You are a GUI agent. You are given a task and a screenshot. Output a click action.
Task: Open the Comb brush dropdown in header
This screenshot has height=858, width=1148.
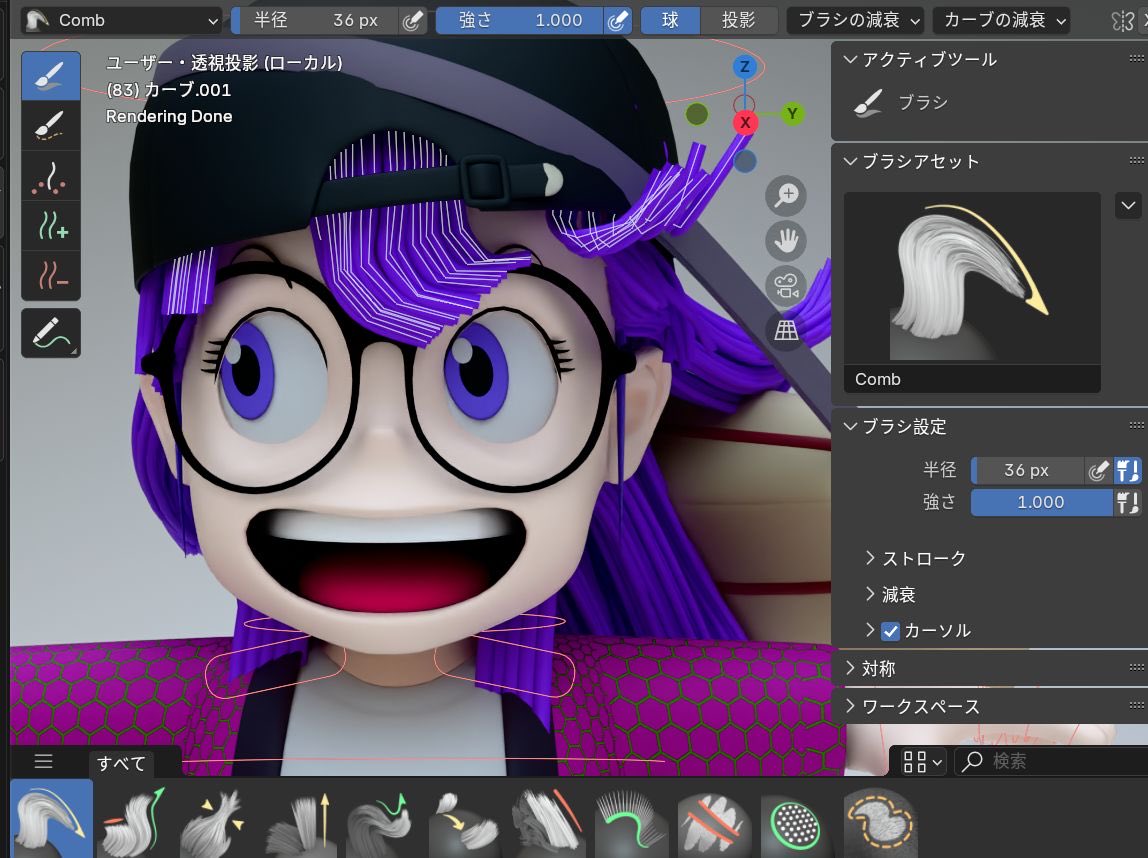(121, 20)
